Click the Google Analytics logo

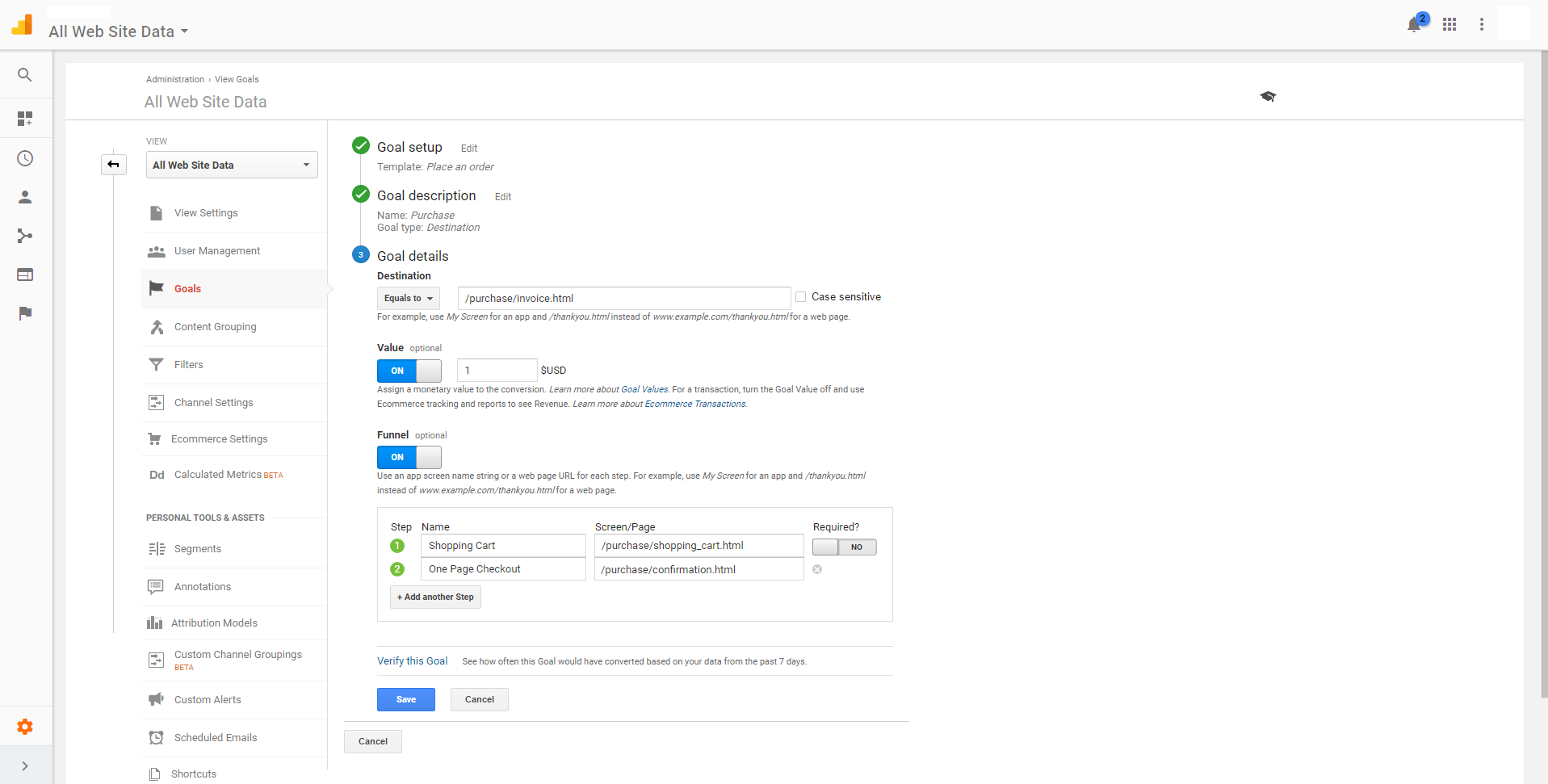pos(23,25)
